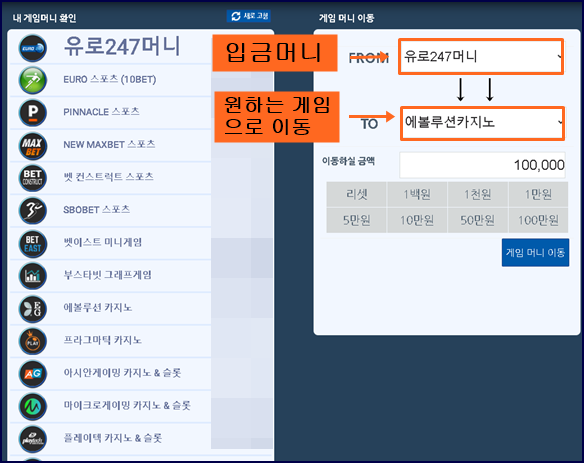Focus the 이동하실 금액 amount field
The image size is (584, 463).
482,165
